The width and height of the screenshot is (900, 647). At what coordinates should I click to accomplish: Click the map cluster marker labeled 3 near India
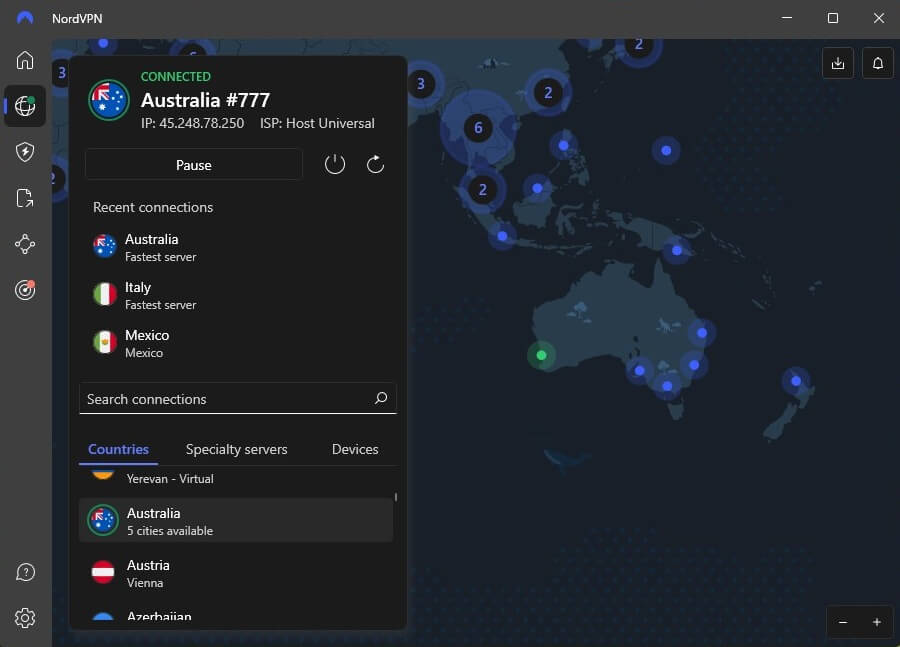pyautogui.click(x=421, y=84)
